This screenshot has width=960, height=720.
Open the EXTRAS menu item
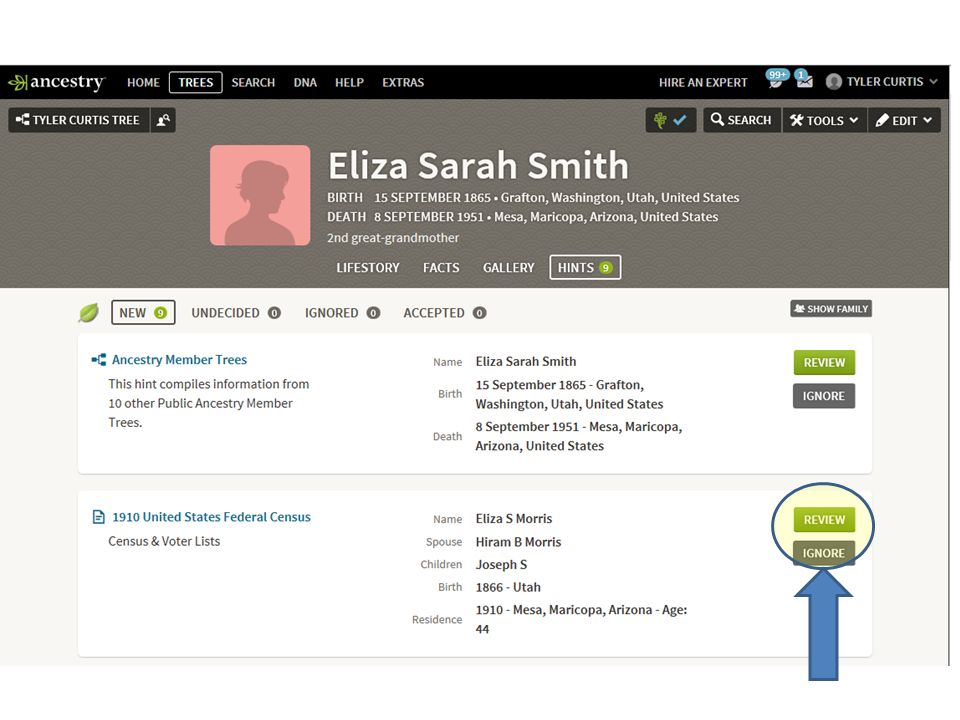403,83
